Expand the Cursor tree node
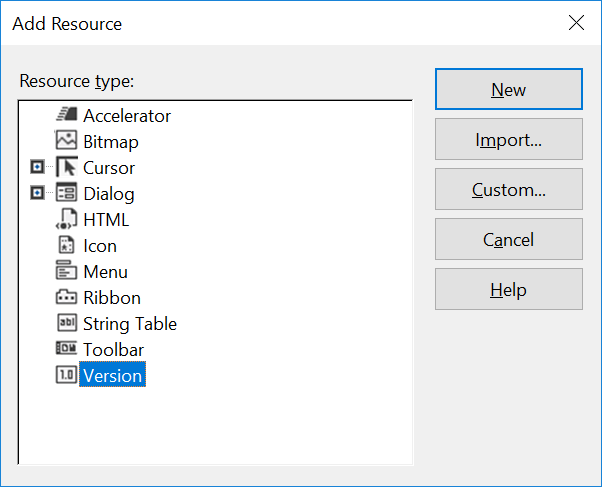The width and height of the screenshot is (602, 487). (x=37, y=167)
